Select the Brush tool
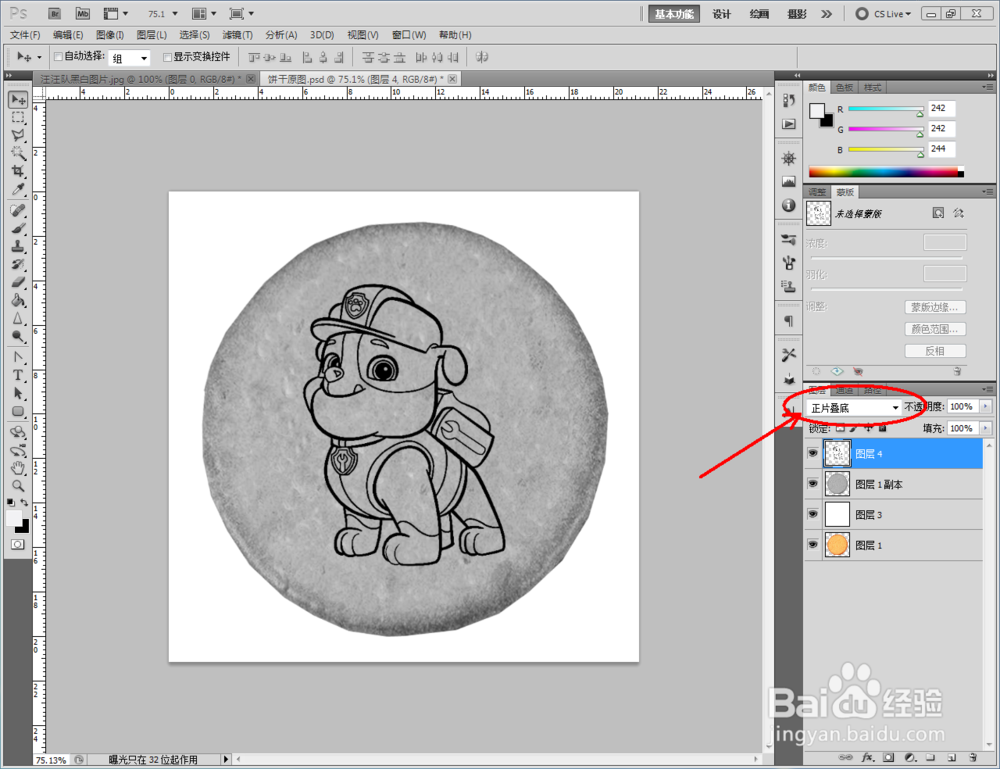The image size is (1000, 769). [18, 228]
